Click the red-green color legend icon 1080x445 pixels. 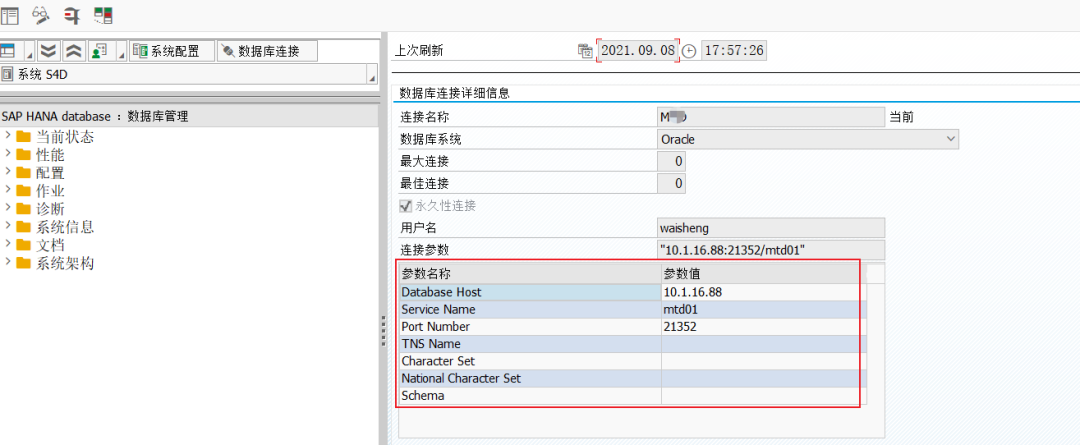point(103,14)
